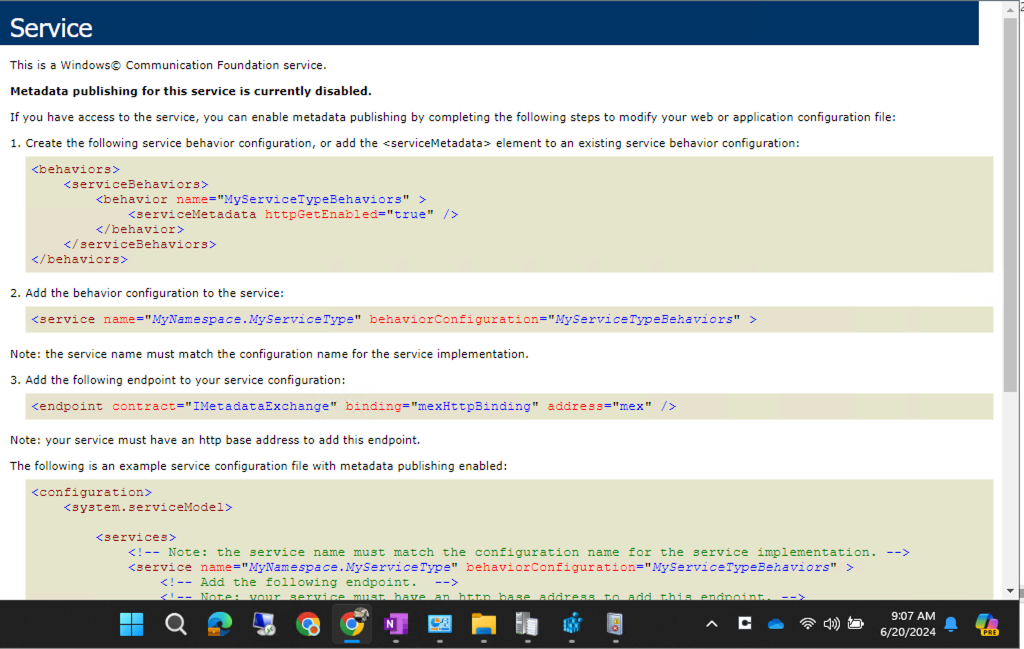The height and width of the screenshot is (649, 1024).
Task: Click the "<!-- Add the following endpoint. -->" comment
Action: (x=309, y=582)
